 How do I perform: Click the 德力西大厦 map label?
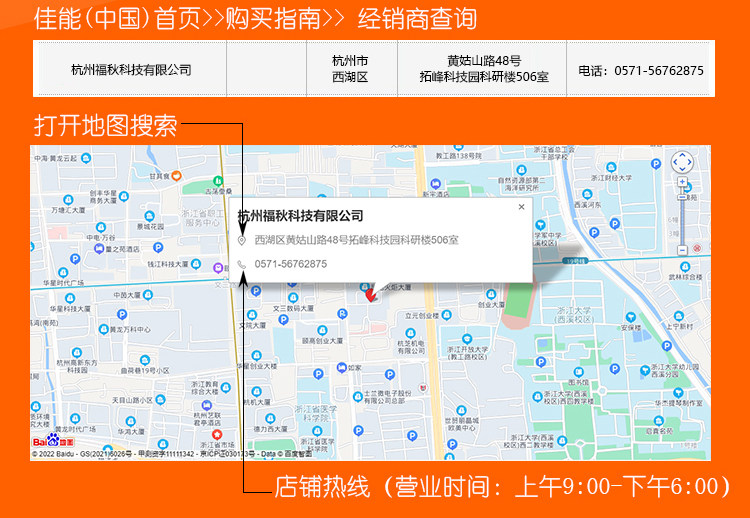pos(270,429)
